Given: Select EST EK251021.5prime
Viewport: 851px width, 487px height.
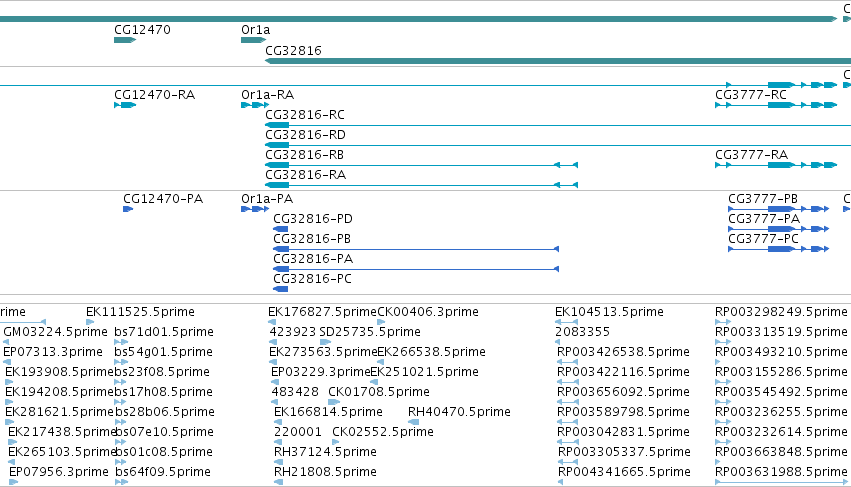Looking at the screenshot, I should pyautogui.click(x=424, y=372).
